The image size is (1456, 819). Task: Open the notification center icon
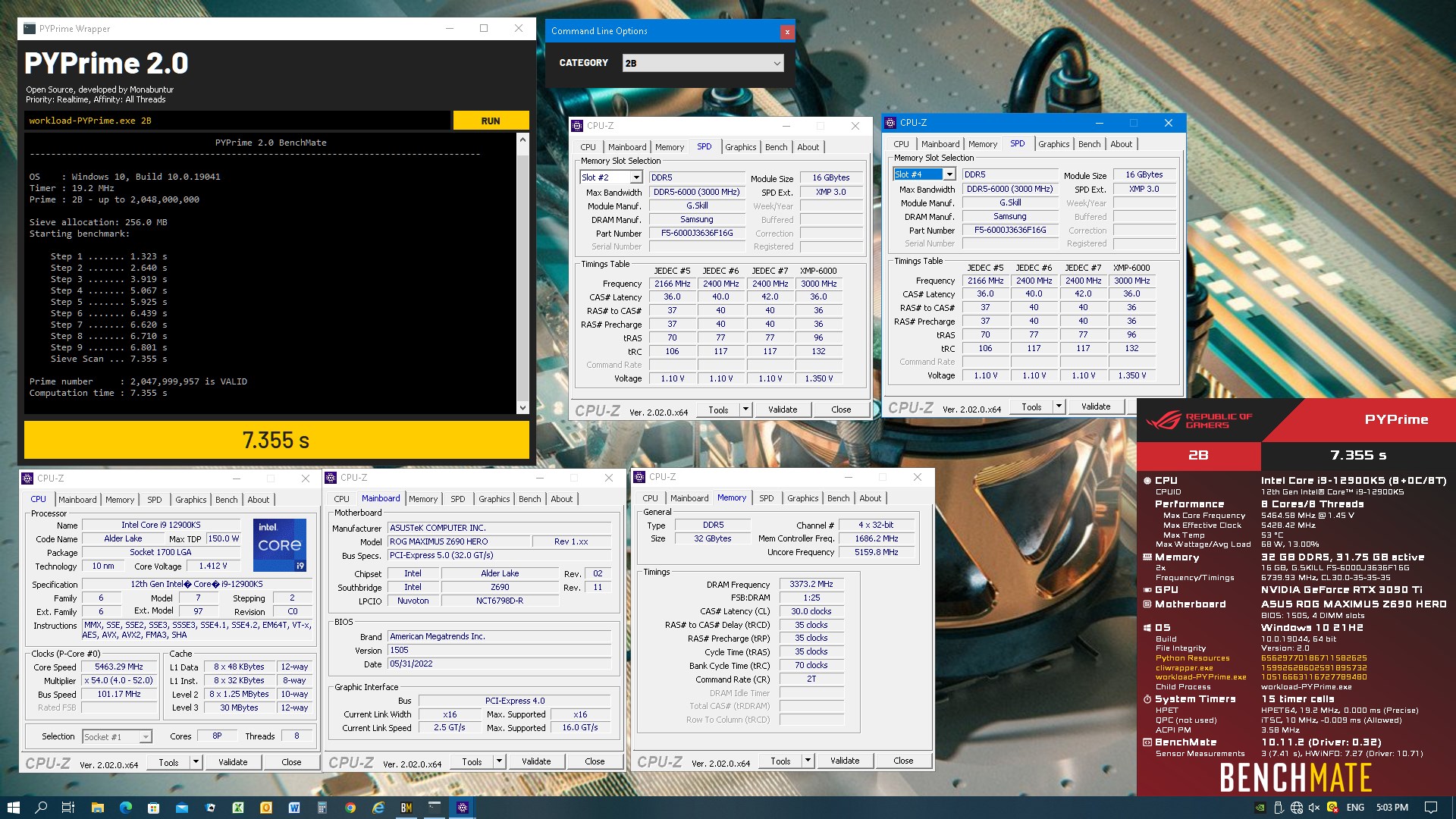1431,808
